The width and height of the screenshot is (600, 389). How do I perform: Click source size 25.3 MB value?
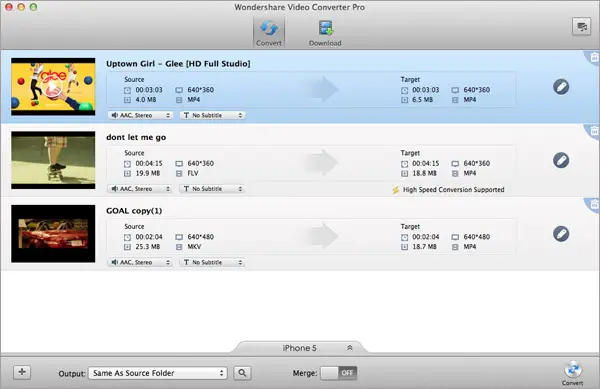(148, 247)
